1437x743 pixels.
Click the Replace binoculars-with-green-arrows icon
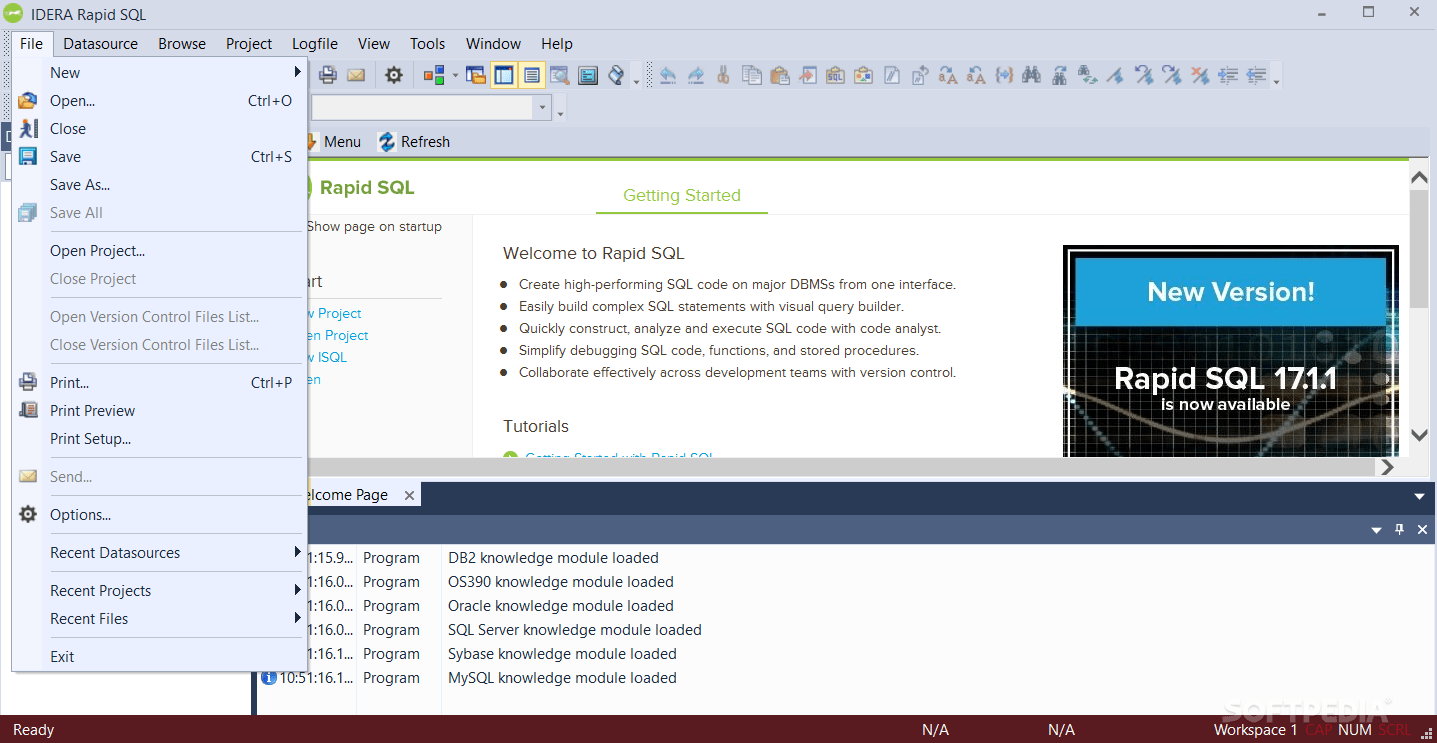point(1088,75)
